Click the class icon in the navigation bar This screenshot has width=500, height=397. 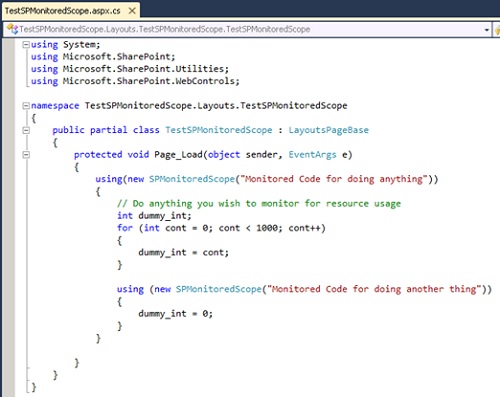[12, 29]
